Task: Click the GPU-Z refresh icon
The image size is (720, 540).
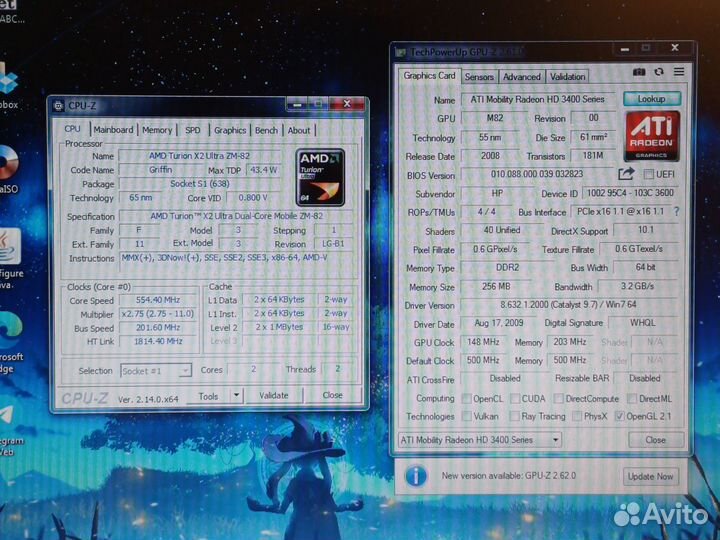Action: [x=660, y=73]
